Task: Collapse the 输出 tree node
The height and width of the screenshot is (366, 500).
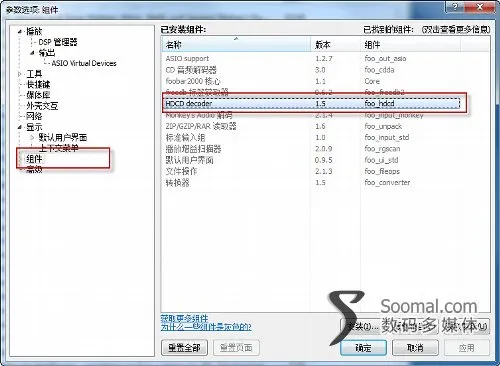Action: [x=32, y=53]
